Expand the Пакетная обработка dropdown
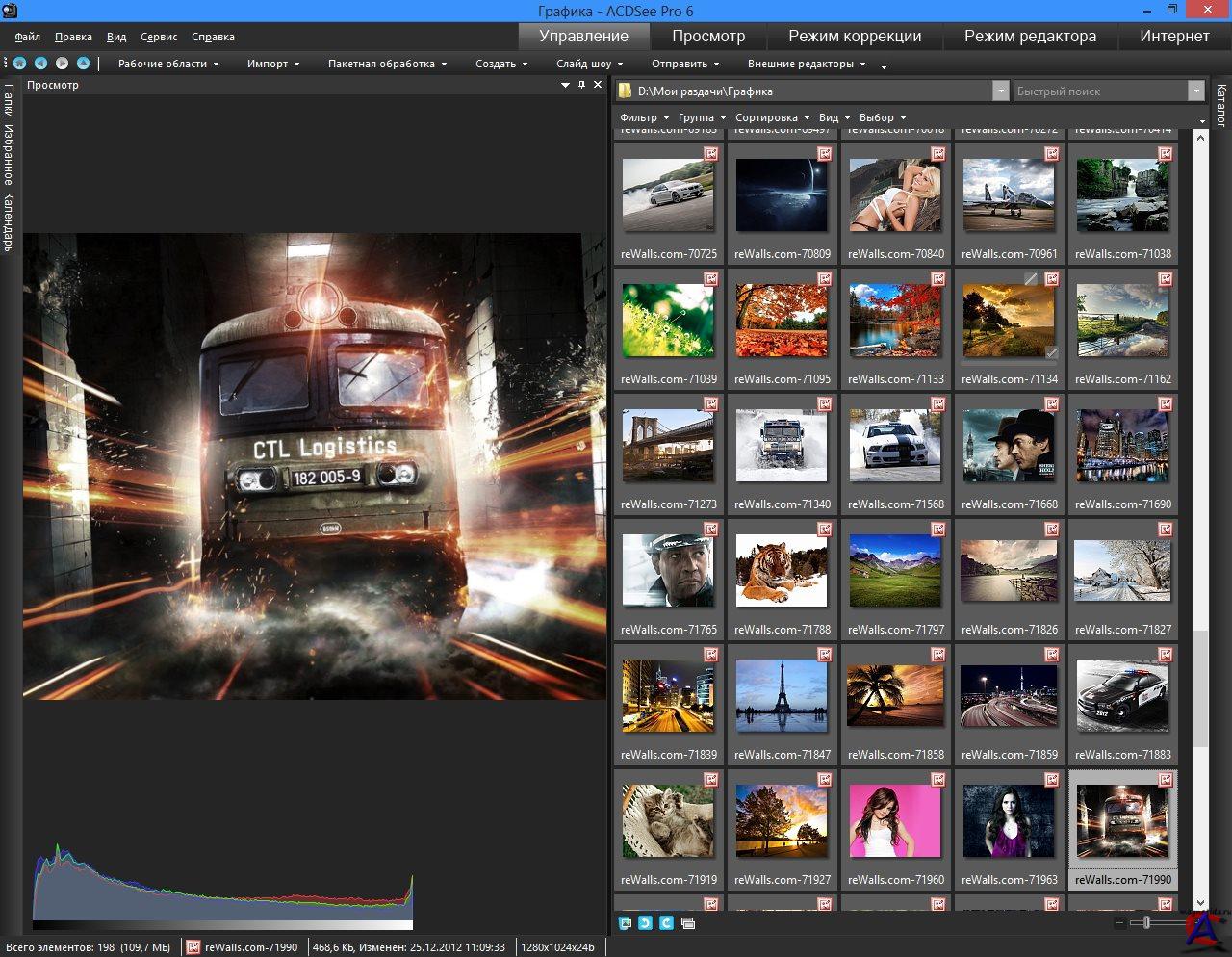1232x957 pixels. (x=387, y=64)
